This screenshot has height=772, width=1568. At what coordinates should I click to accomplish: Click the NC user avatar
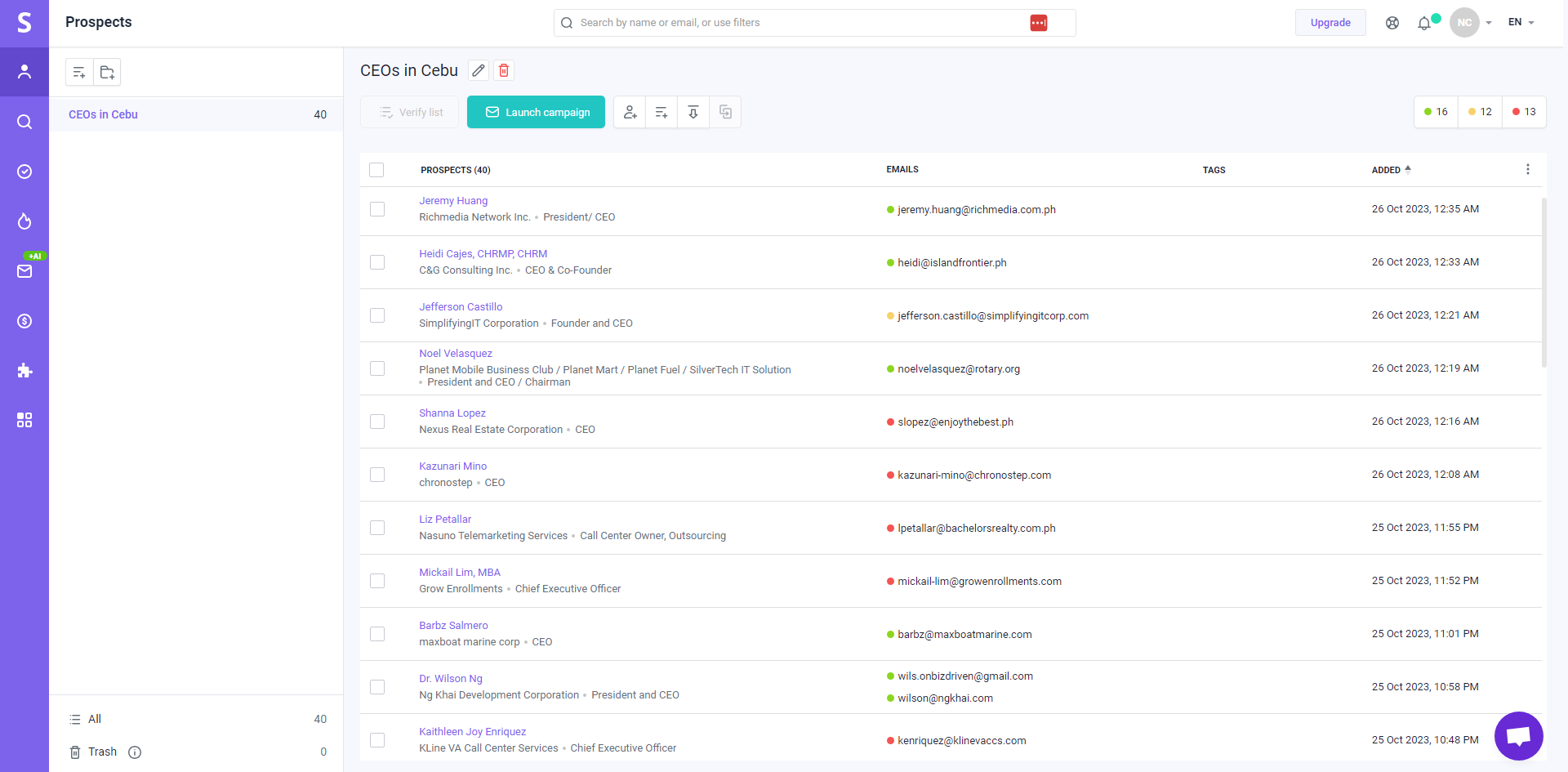coord(1464,23)
